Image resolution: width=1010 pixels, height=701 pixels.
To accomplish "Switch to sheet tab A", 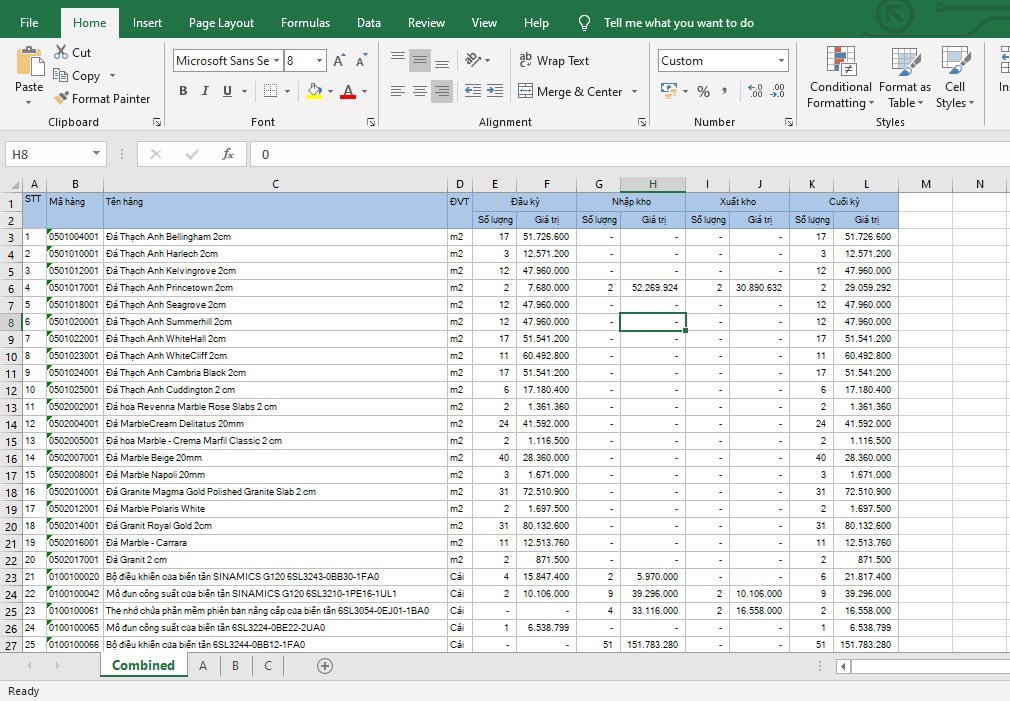I will [x=203, y=666].
